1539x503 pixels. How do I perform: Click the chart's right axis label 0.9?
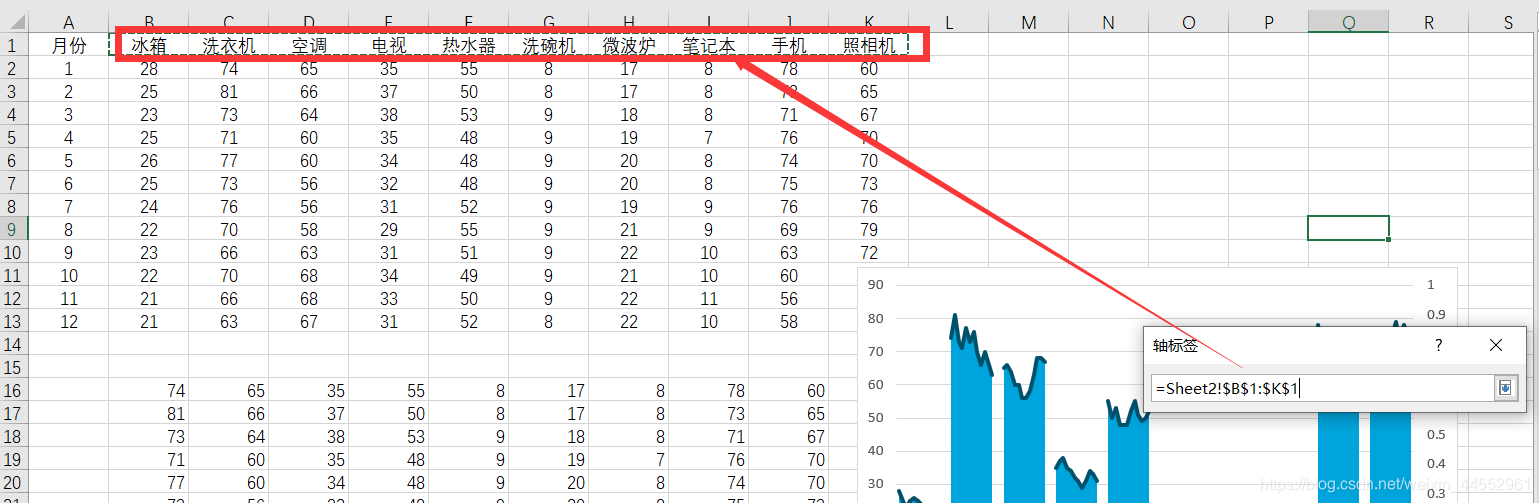pyautogui.click(x=1436, y=314)
